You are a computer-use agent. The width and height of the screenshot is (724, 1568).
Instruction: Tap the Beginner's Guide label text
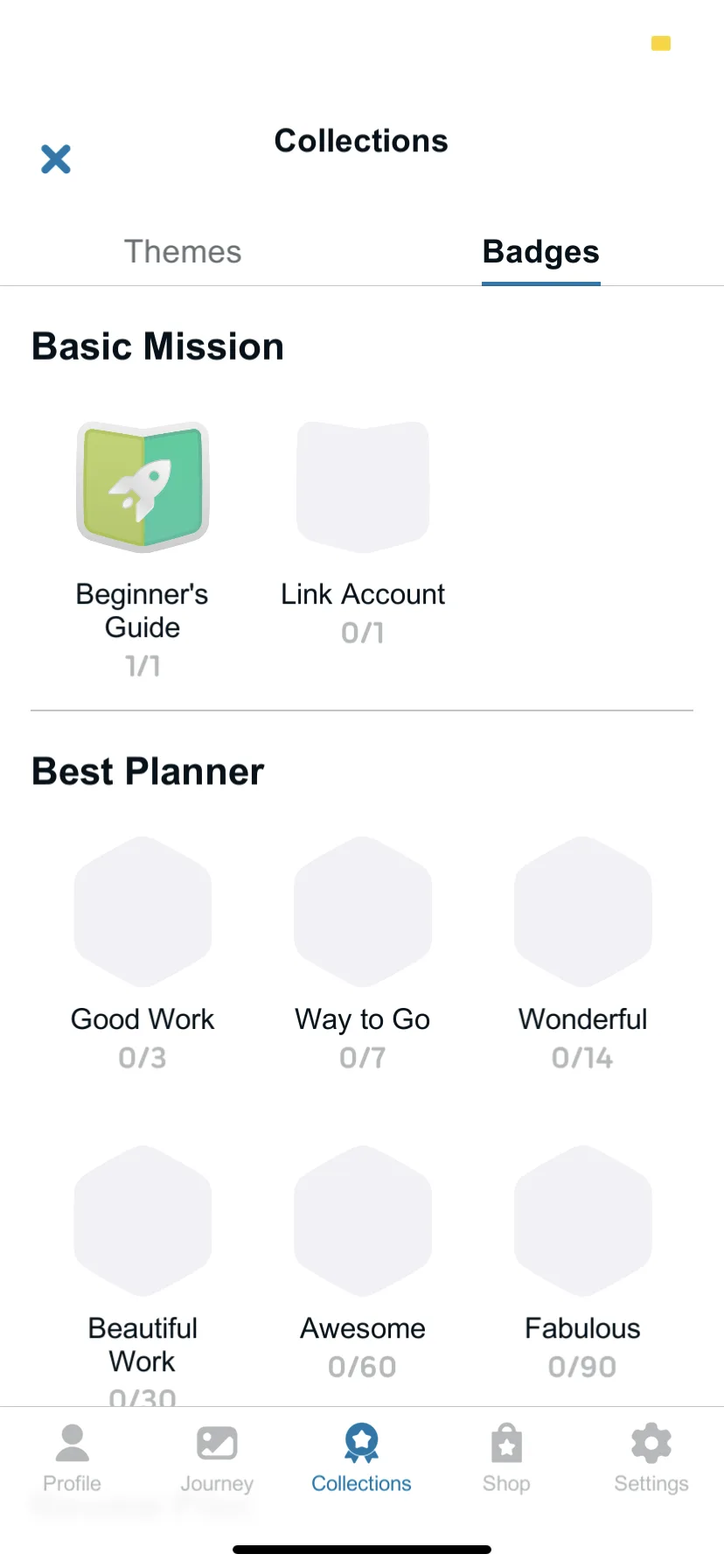tap(143, 611)
